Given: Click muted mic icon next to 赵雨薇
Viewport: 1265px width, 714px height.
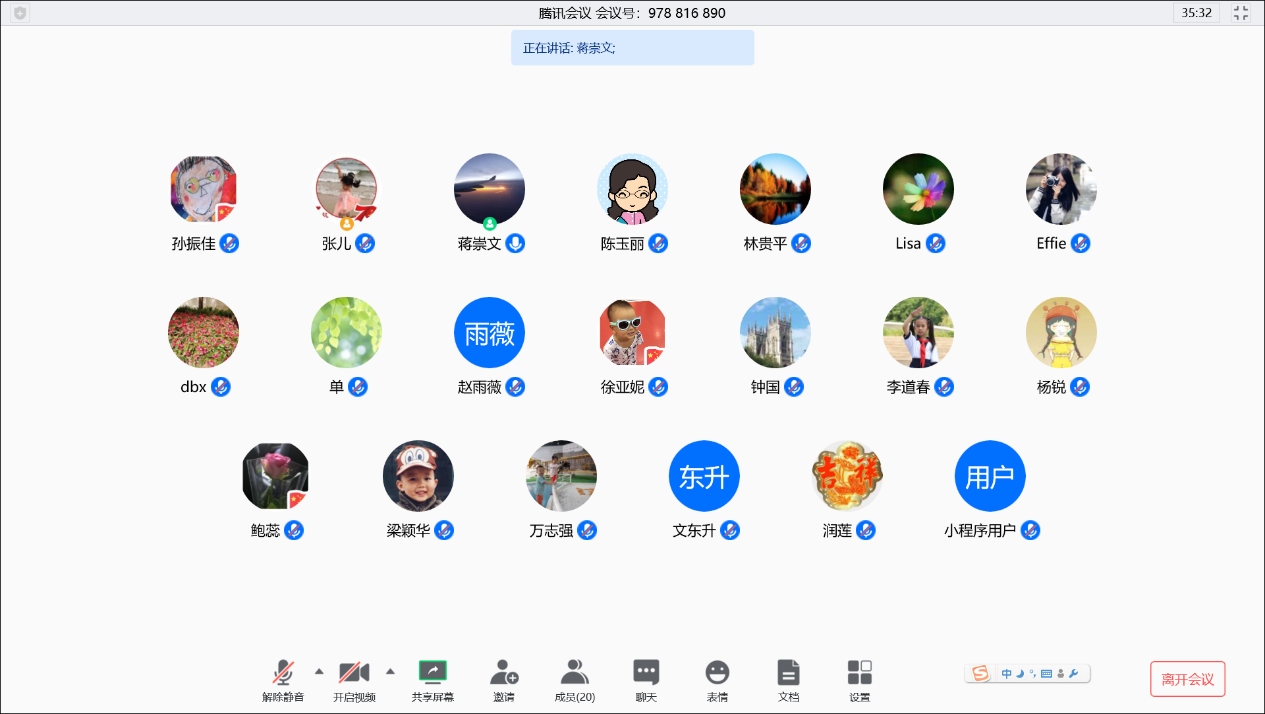Looking at the screenshot, I should (x=516, y=386).
